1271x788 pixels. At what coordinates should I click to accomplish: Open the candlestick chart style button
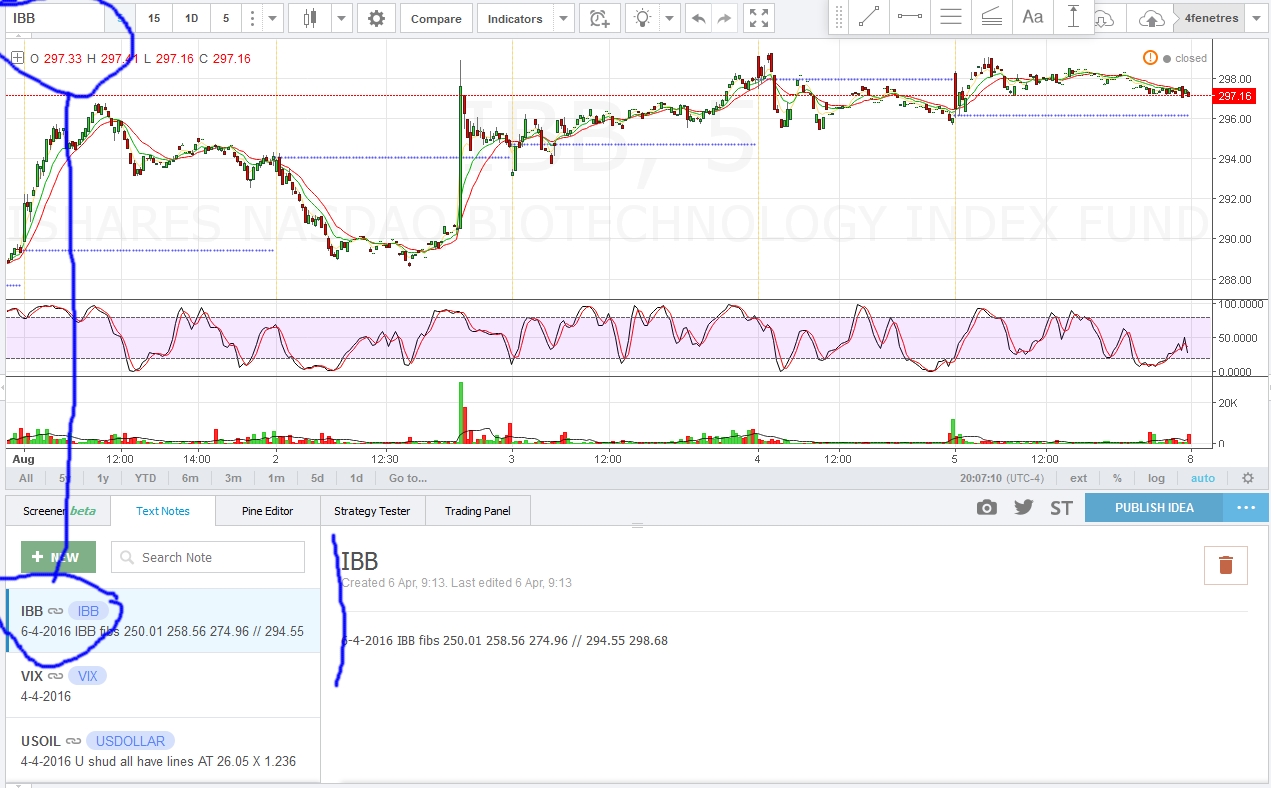coord(311,18)
